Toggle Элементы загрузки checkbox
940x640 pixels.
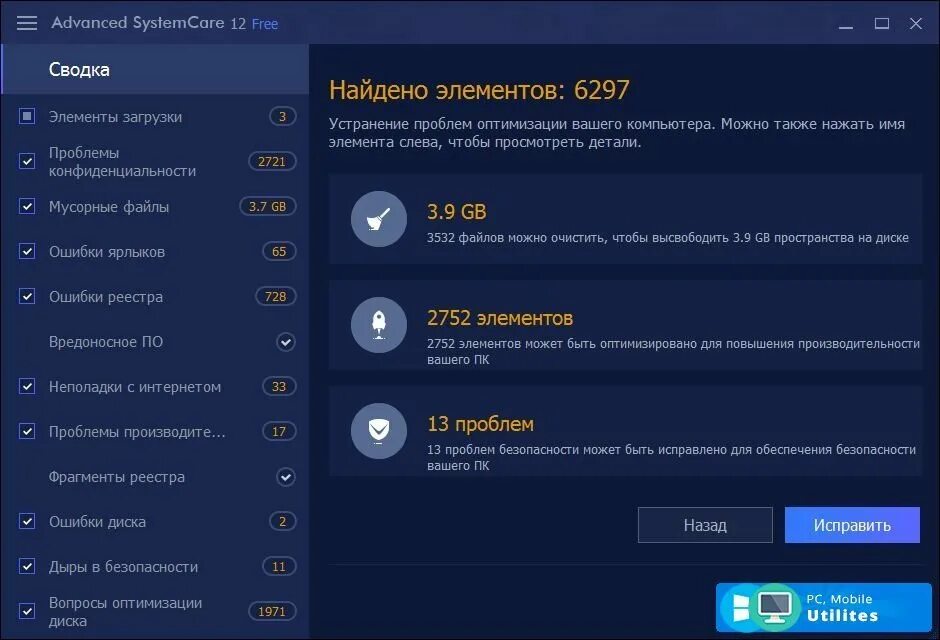point(27,116)
